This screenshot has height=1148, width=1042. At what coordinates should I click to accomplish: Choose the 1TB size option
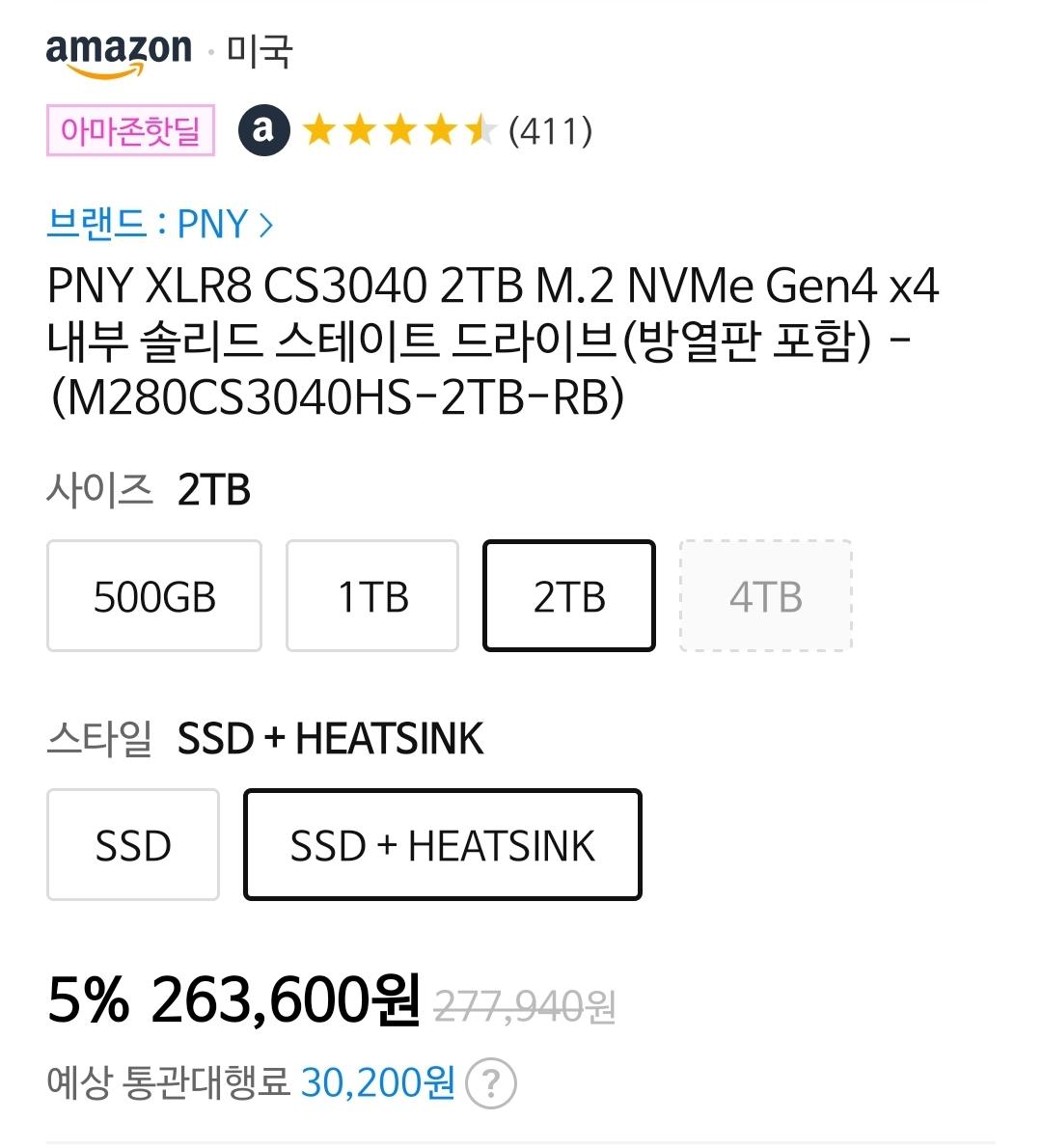coord(372,596)
